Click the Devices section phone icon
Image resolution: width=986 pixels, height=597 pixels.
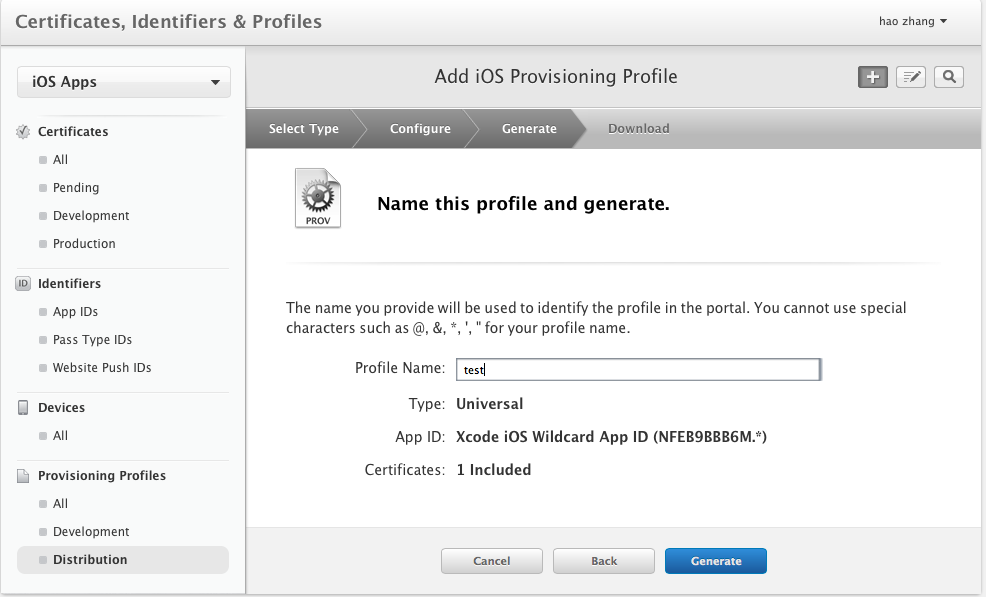(x=24, y=408)
